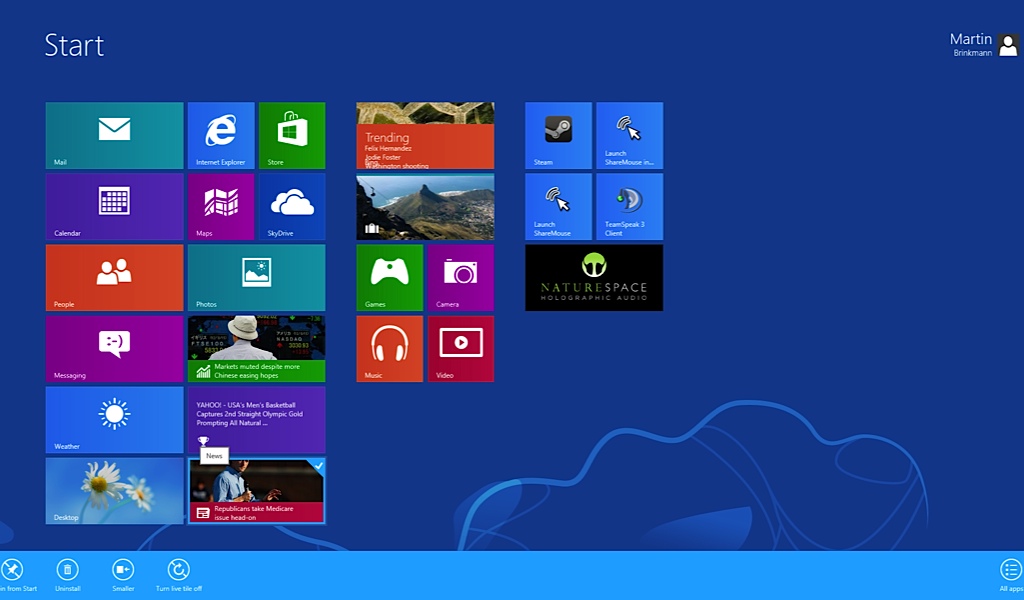Open the Music tile

coord(390,349)
